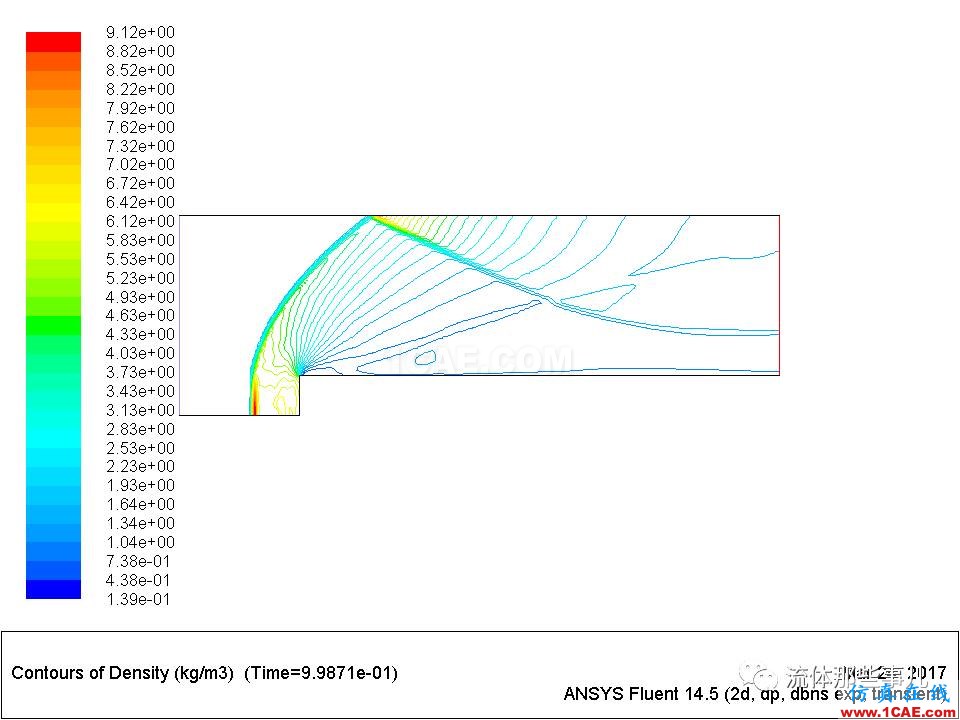This screenshot has width=960, height=720.
Task: Click the legend value 7.38e-01
Action: (x=138, y=561)
